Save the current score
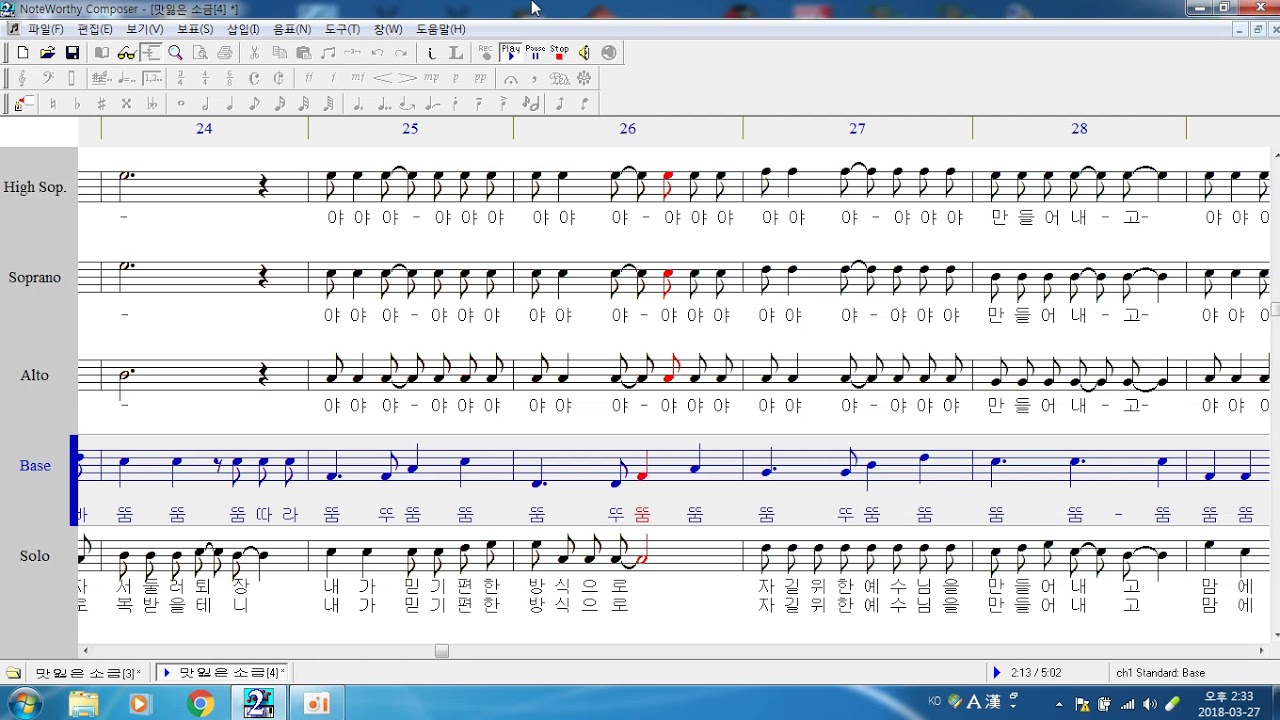The height and width of the screenshot is (720, 1280). point(72,53)
